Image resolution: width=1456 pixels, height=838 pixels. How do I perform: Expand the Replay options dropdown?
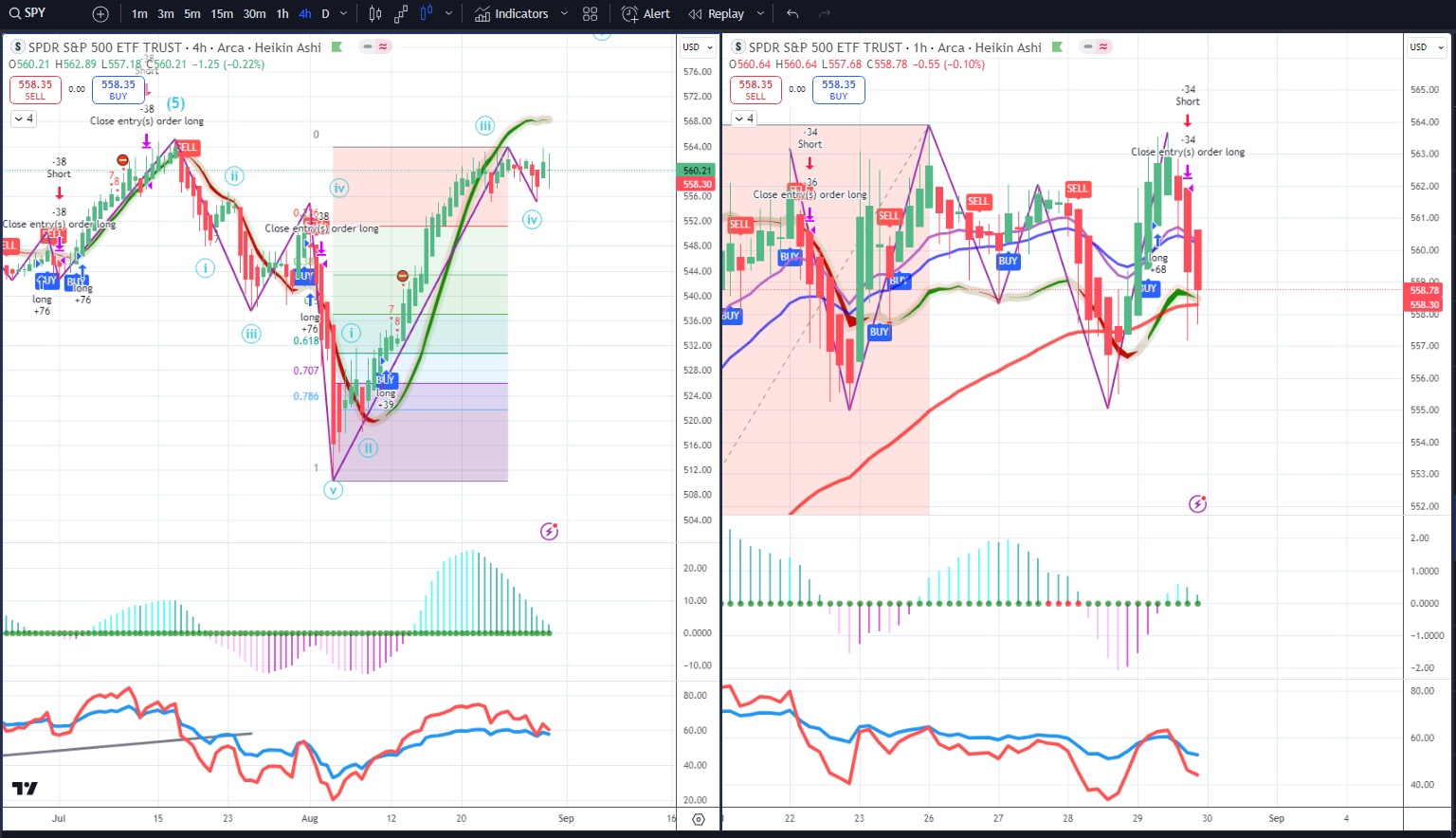point(760,14)
